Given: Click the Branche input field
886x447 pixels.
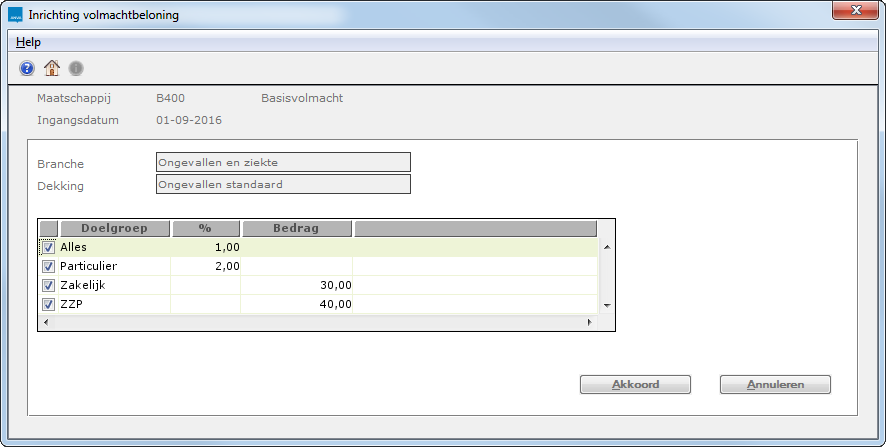Looking at the screenshot, I should [283, 163].
